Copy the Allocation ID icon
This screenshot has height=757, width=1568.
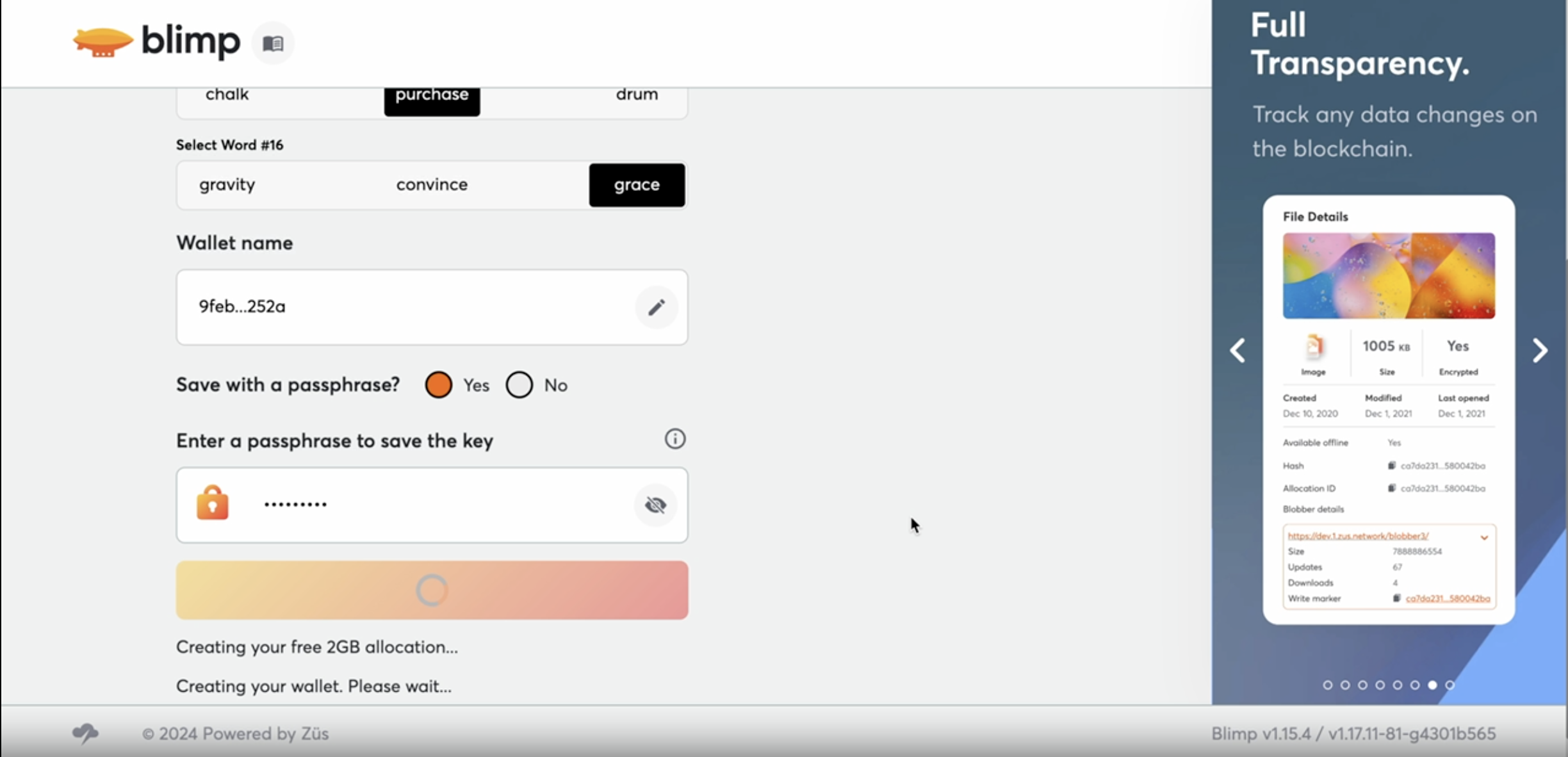point(1391,488)
